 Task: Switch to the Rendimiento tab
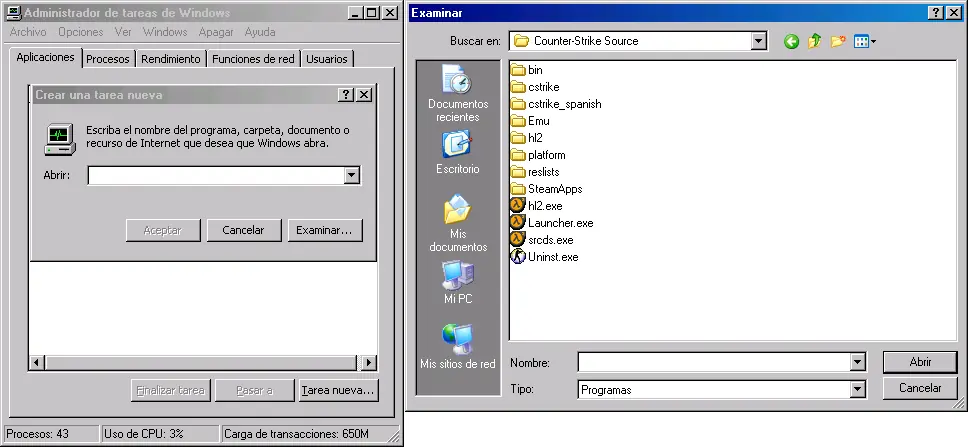171,59
